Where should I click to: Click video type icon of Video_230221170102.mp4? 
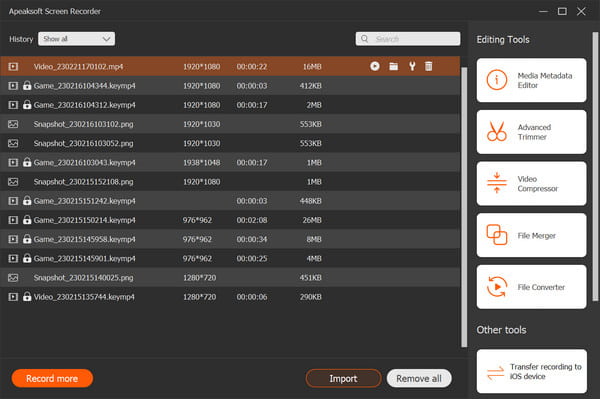[13, 67]
